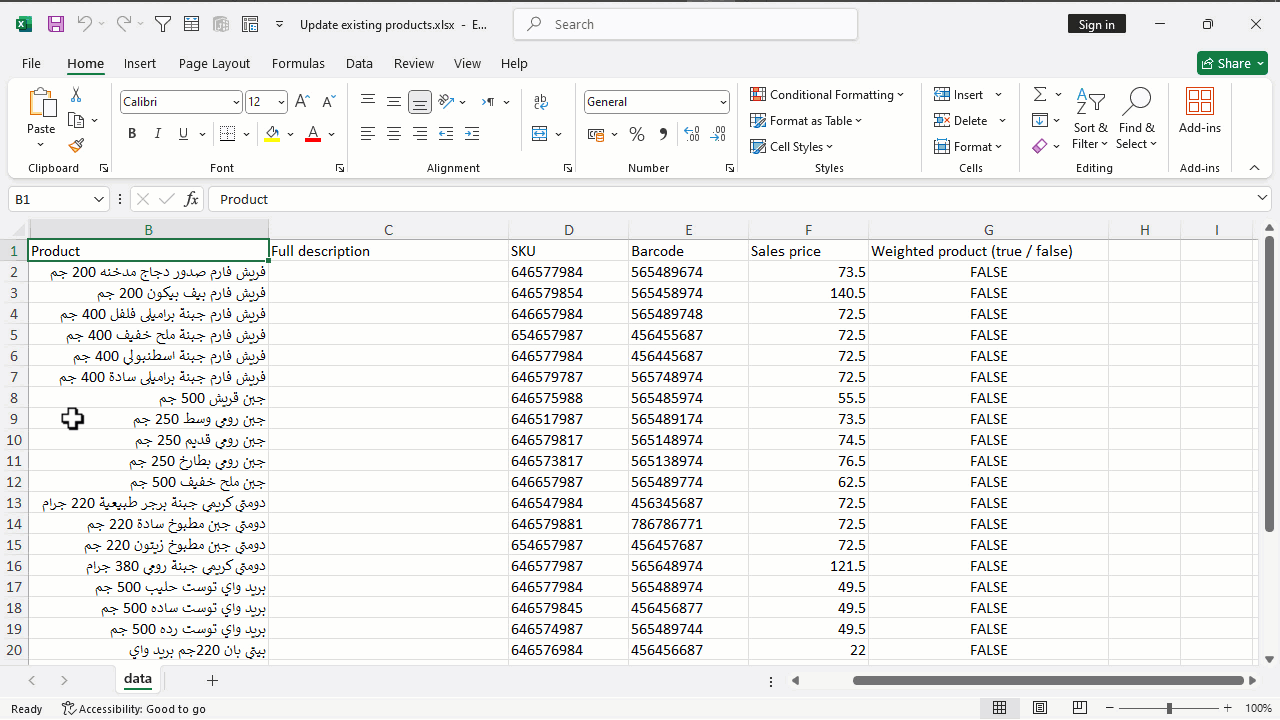Click the zoom slider in status bar

(1170, 708)
